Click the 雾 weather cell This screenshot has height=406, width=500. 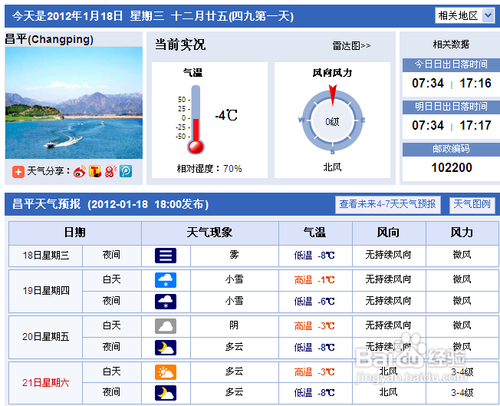[x=234, y=255]
